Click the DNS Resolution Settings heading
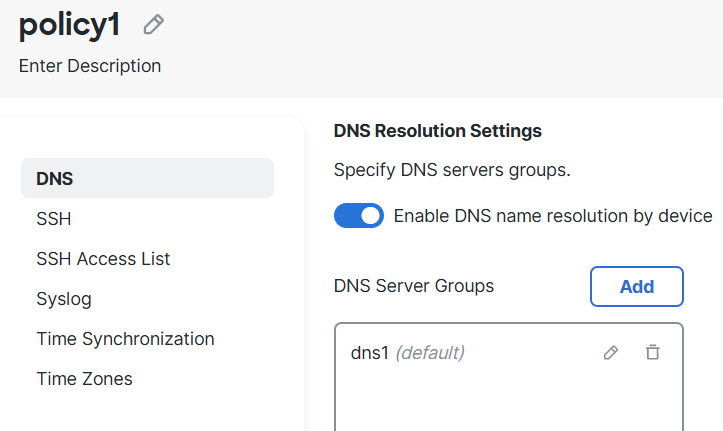Image resolution: width=723 pixels, height=431 pixels. (437, 131)
